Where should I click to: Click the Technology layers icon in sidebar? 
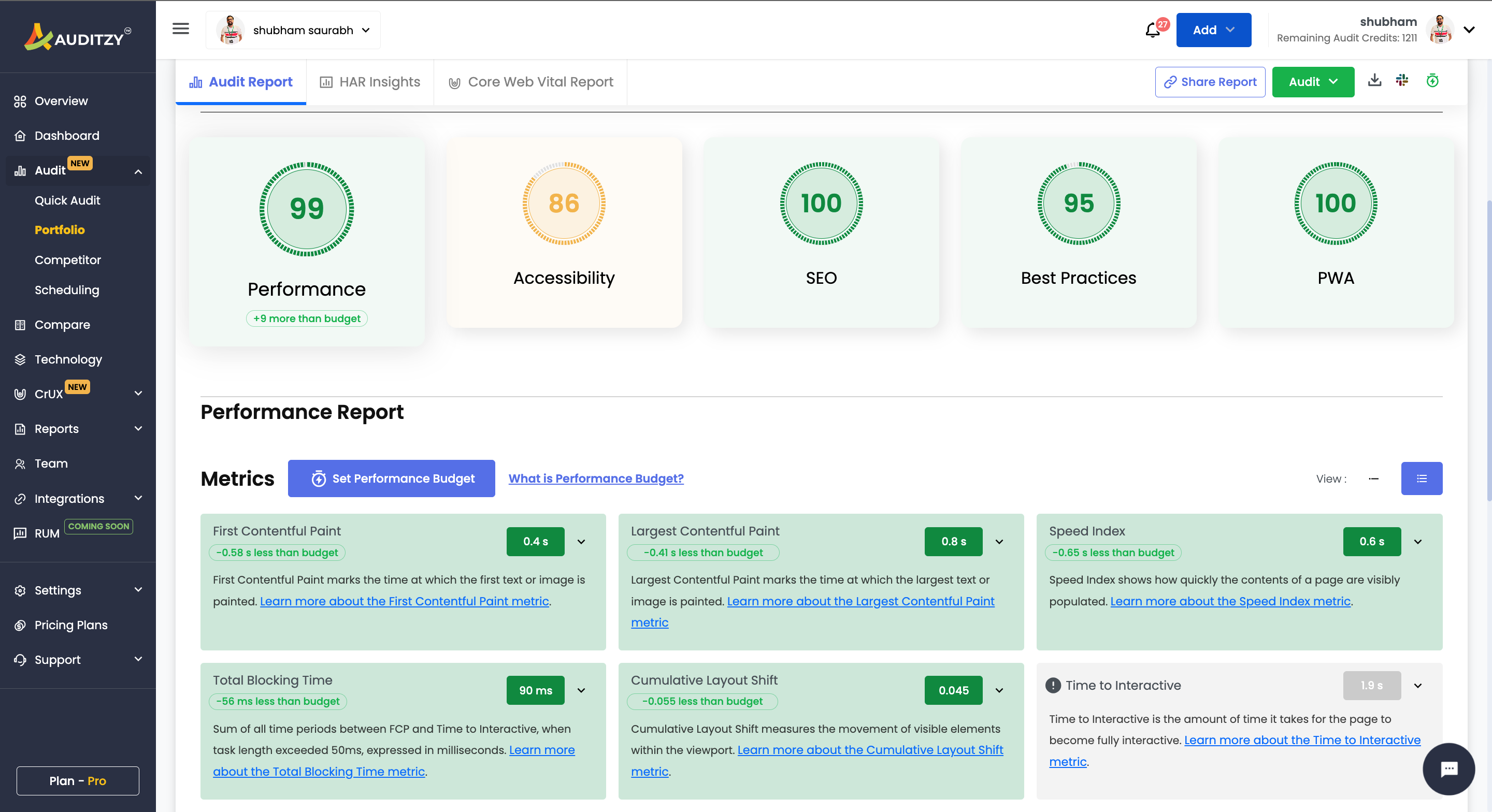20,360
